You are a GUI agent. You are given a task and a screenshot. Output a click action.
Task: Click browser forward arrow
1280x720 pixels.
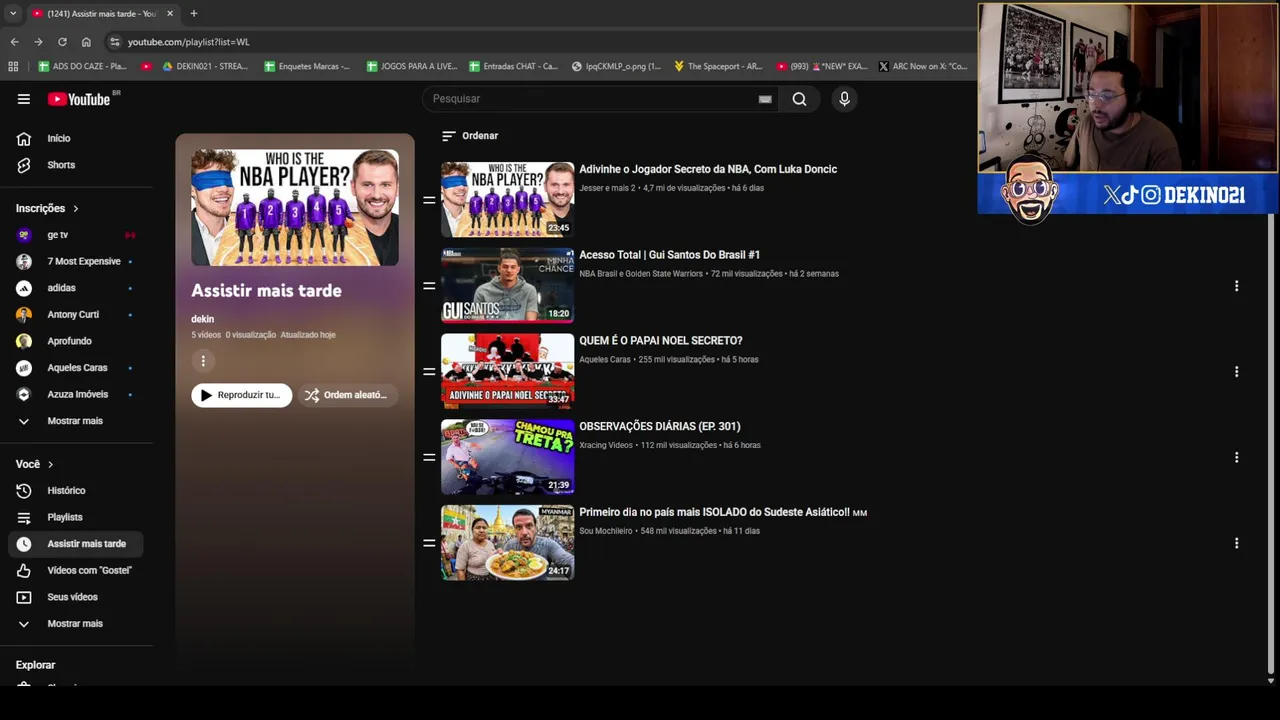38,42
